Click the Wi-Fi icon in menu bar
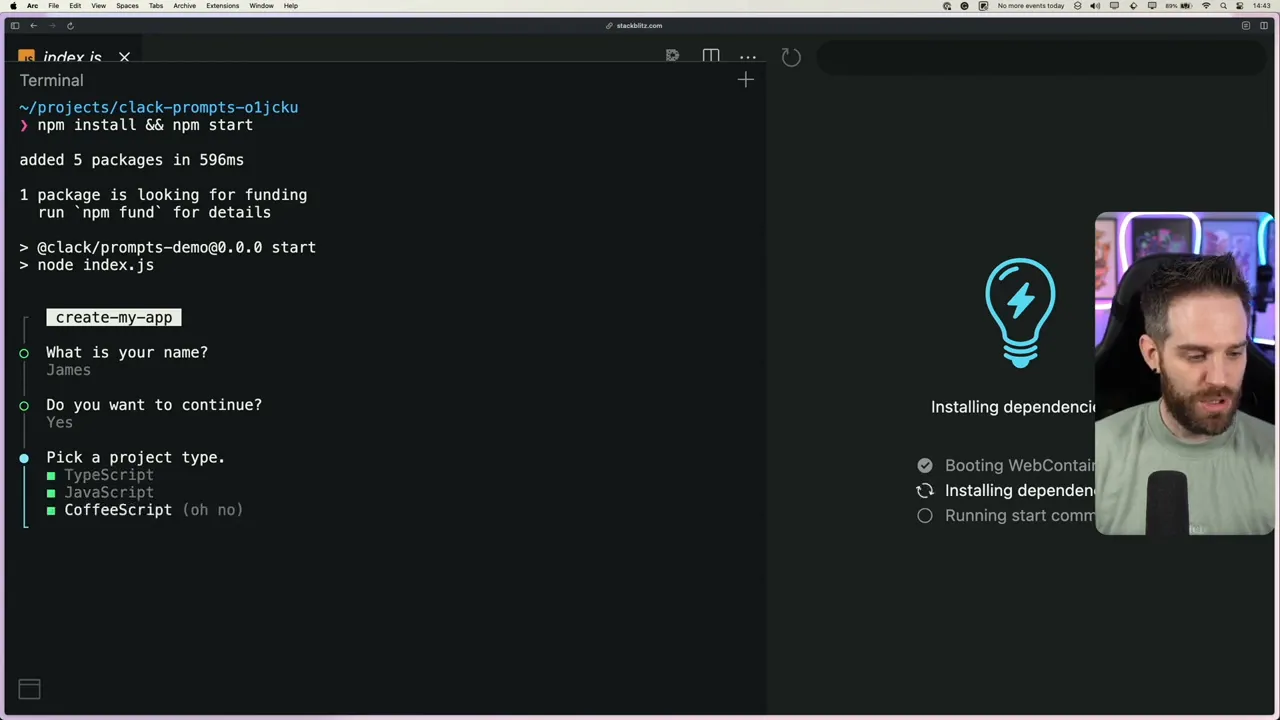The width and height of the screenshot is (1280, 720). [1205, 6]
